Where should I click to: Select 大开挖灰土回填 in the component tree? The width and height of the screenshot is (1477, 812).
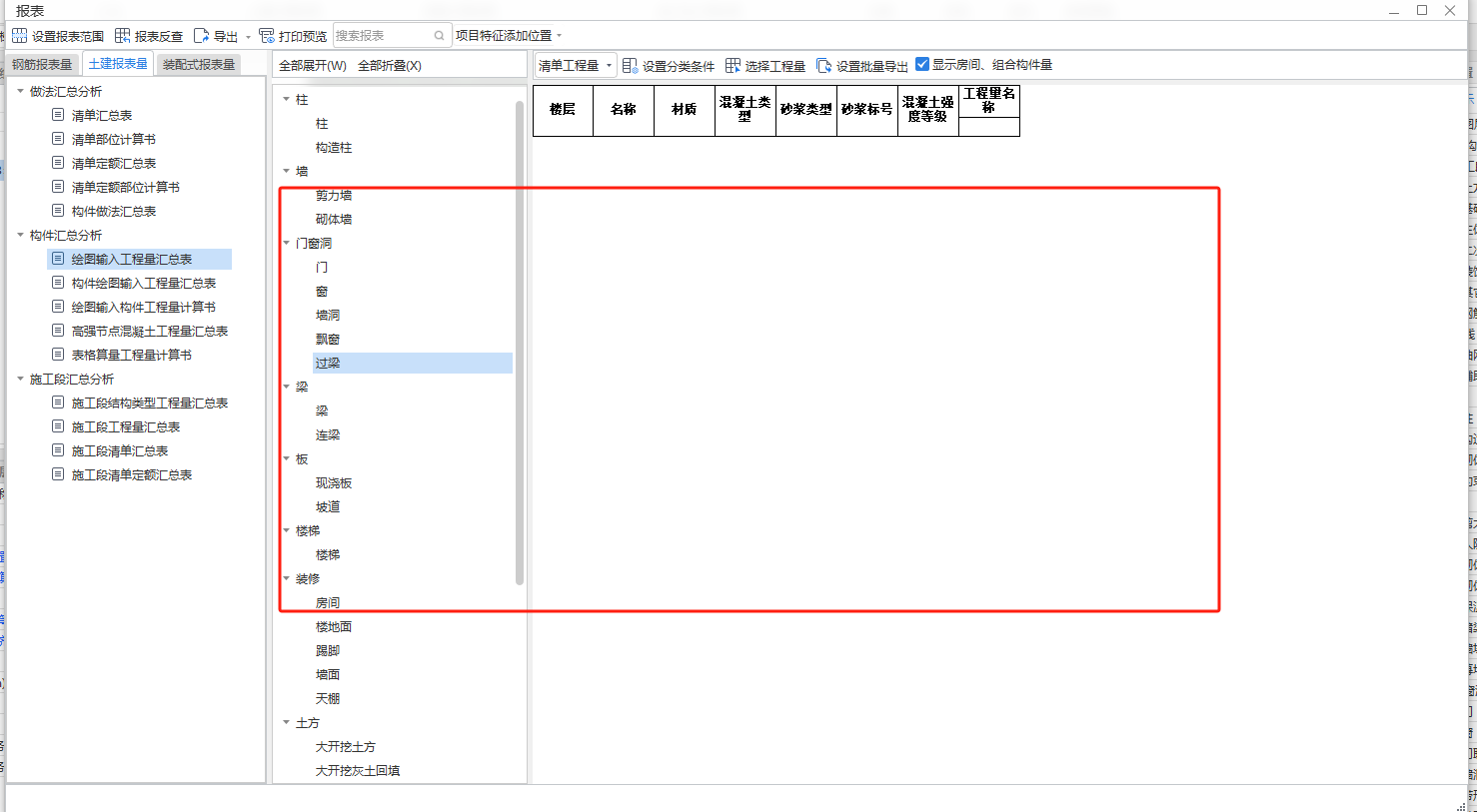(x=358, y=770)
